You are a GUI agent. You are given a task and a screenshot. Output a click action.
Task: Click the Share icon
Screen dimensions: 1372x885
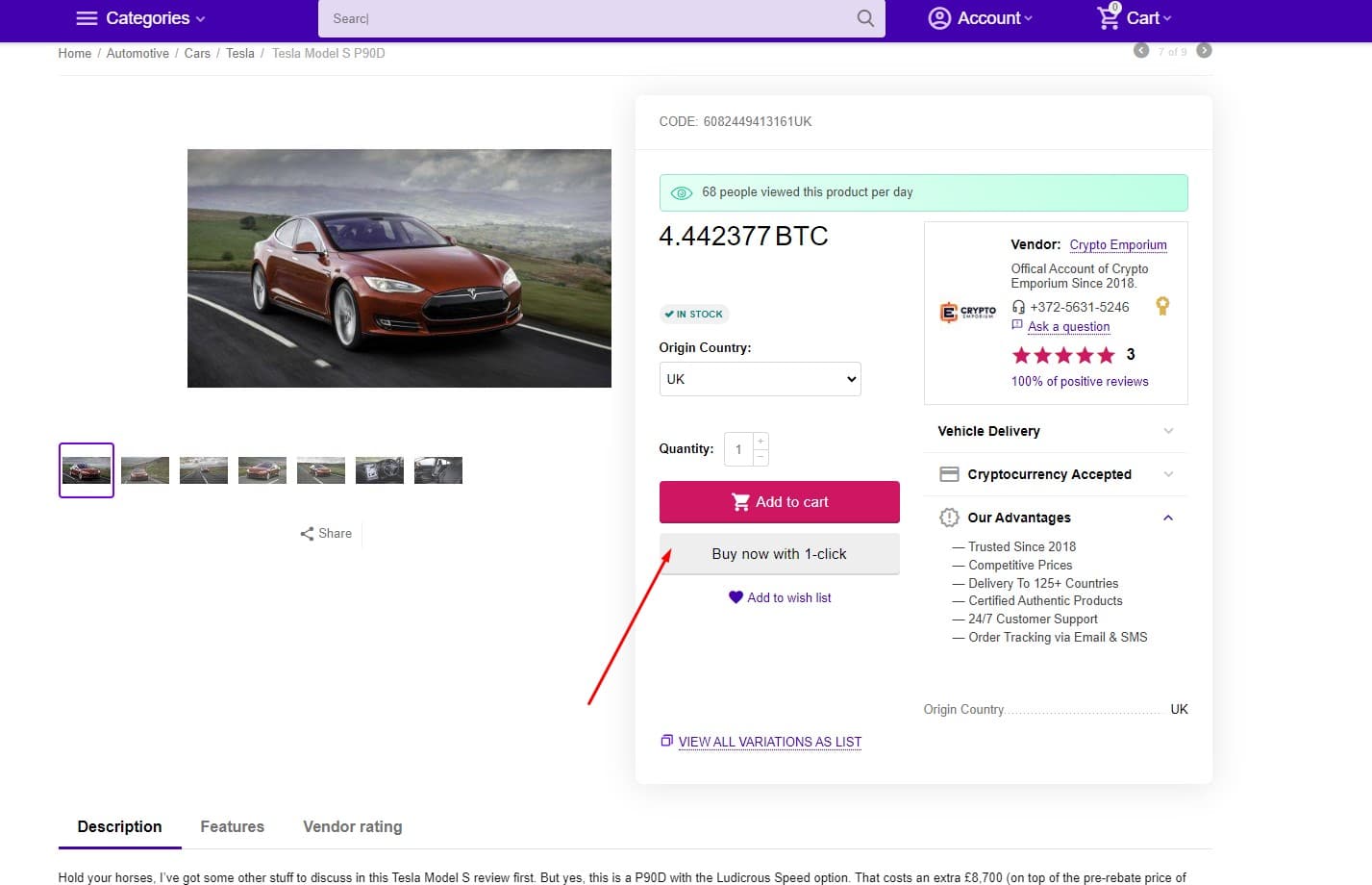[307, 534]
